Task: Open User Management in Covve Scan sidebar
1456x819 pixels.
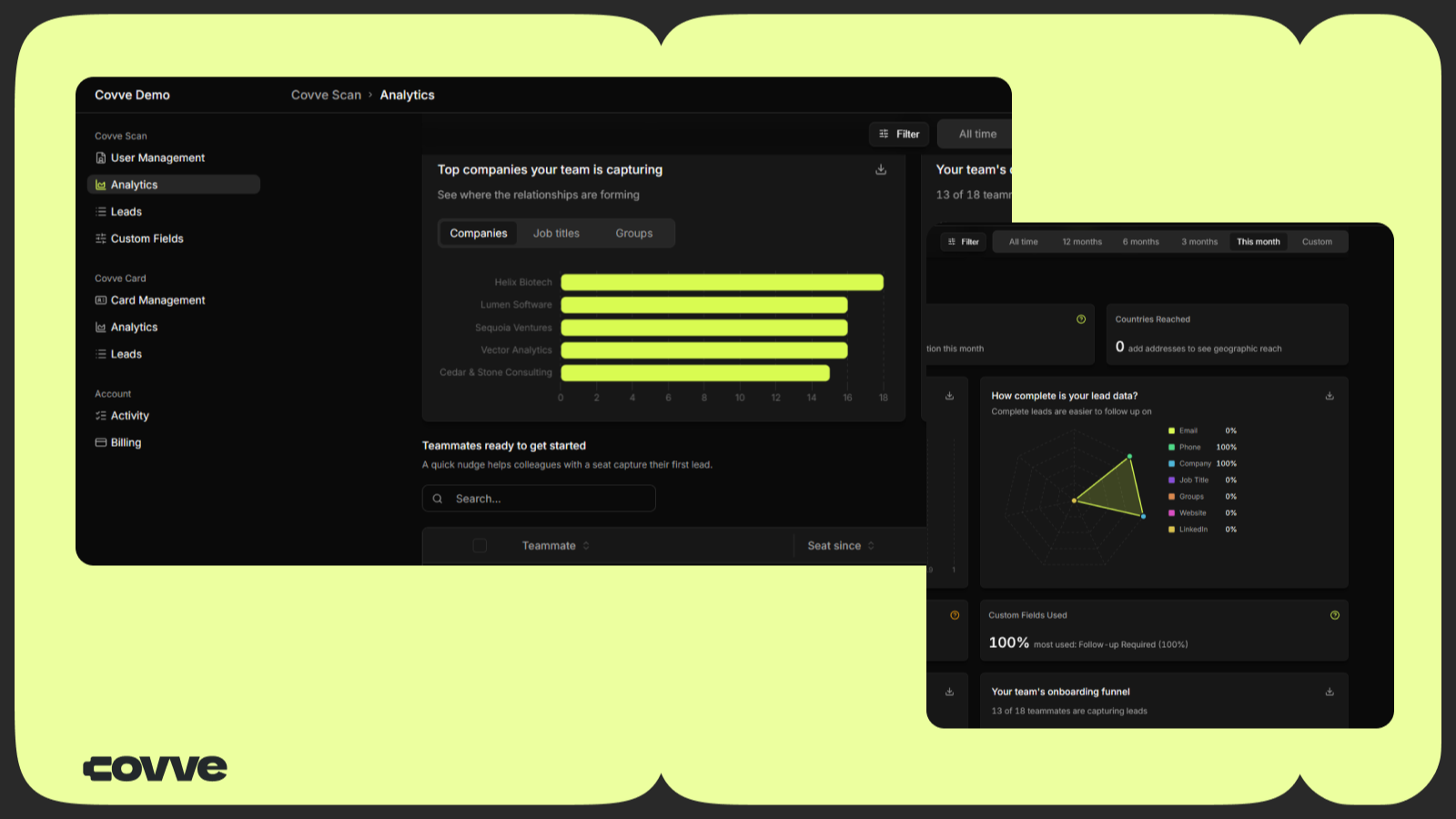Action: pyautogui.click(x=150, y=157)
